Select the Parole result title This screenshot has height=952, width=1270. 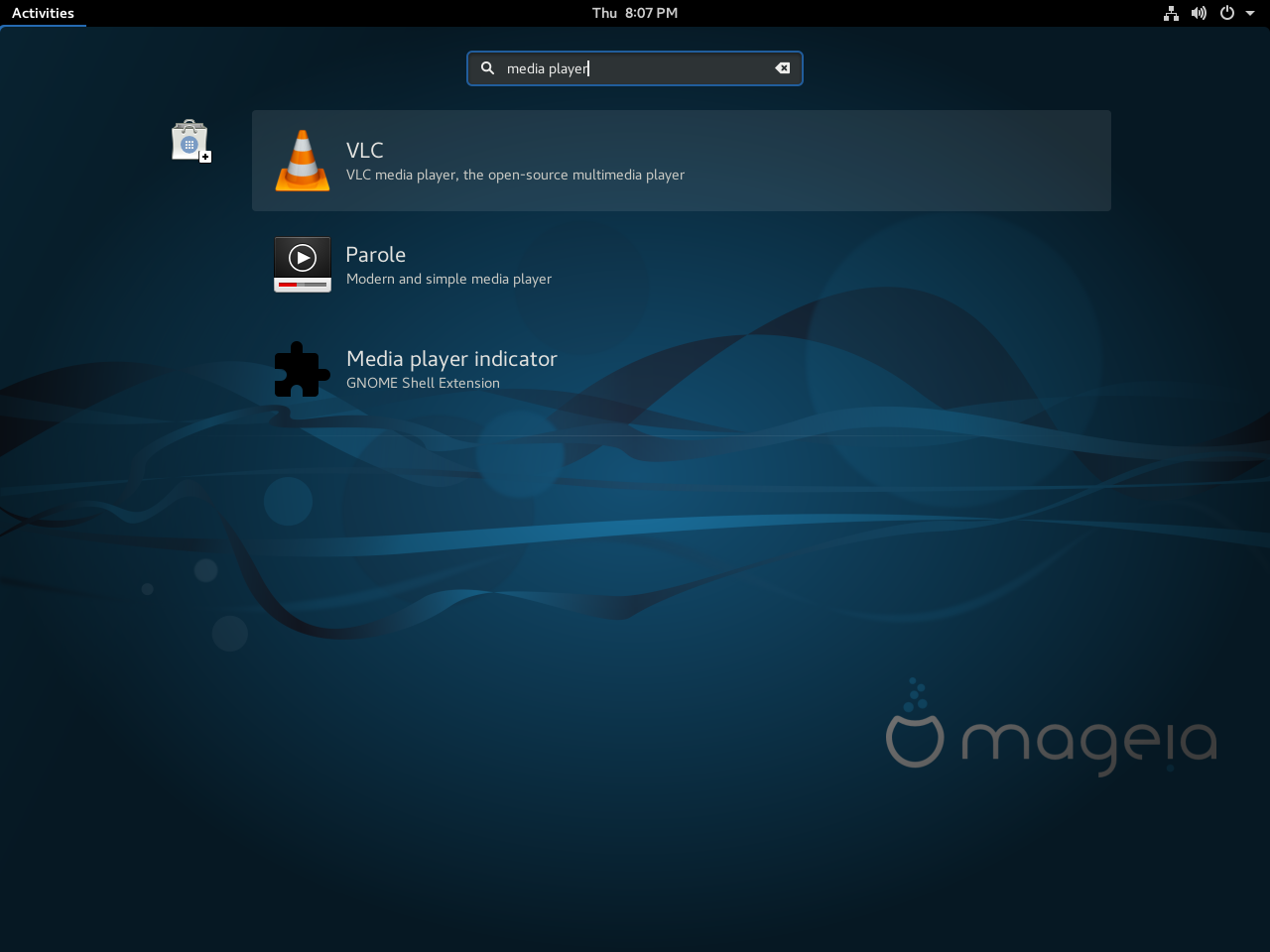pyautogui.click(x=376, y=254)
